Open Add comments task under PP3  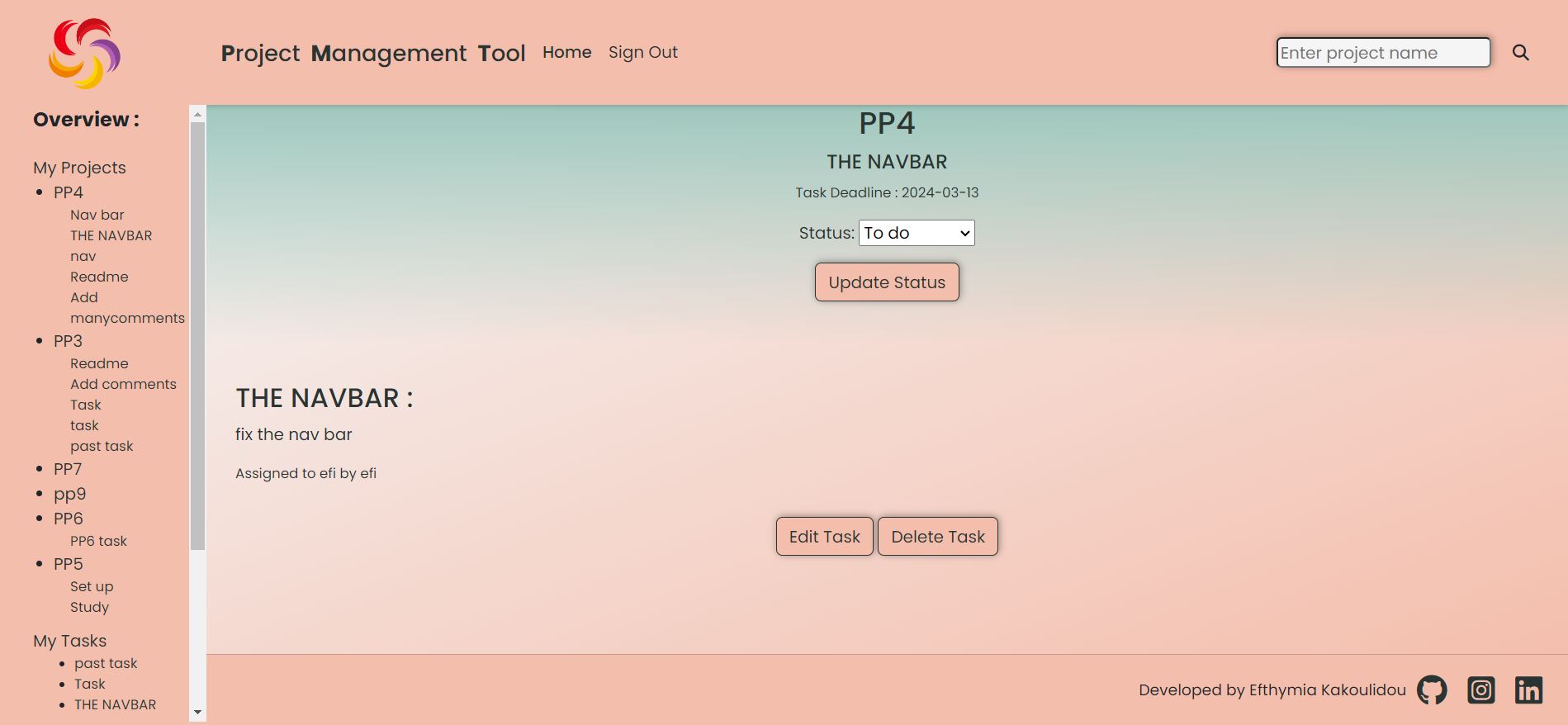(123, 384)
